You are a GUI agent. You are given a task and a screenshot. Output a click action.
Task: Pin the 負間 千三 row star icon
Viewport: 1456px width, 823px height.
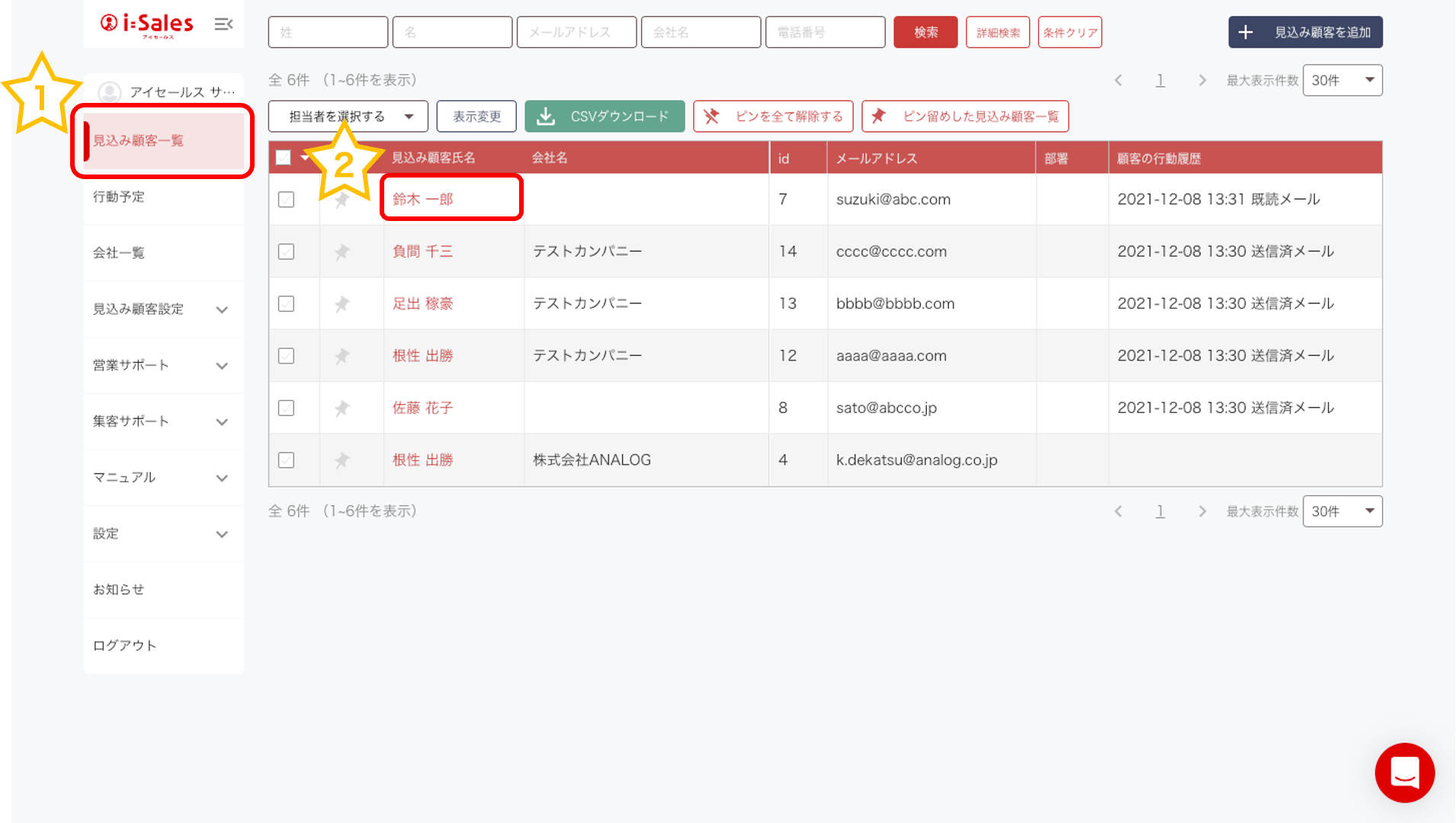click(x=342, y=251)
